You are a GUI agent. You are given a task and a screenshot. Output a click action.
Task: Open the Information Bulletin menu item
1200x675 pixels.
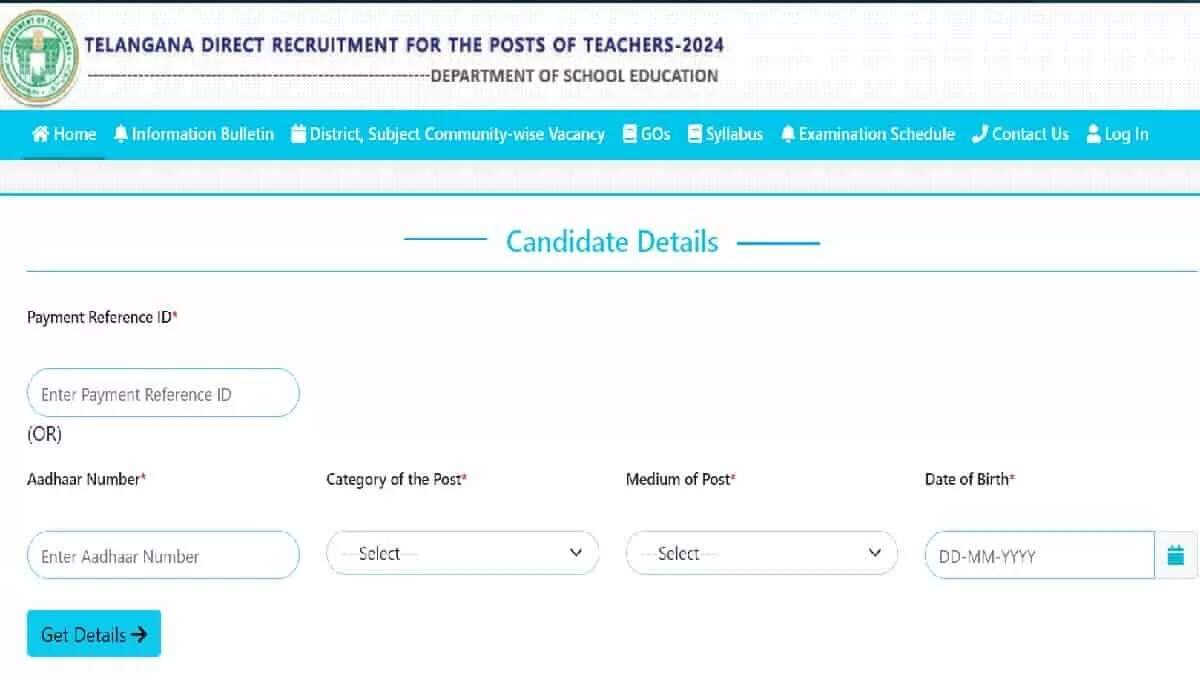(x=202, y=134)
